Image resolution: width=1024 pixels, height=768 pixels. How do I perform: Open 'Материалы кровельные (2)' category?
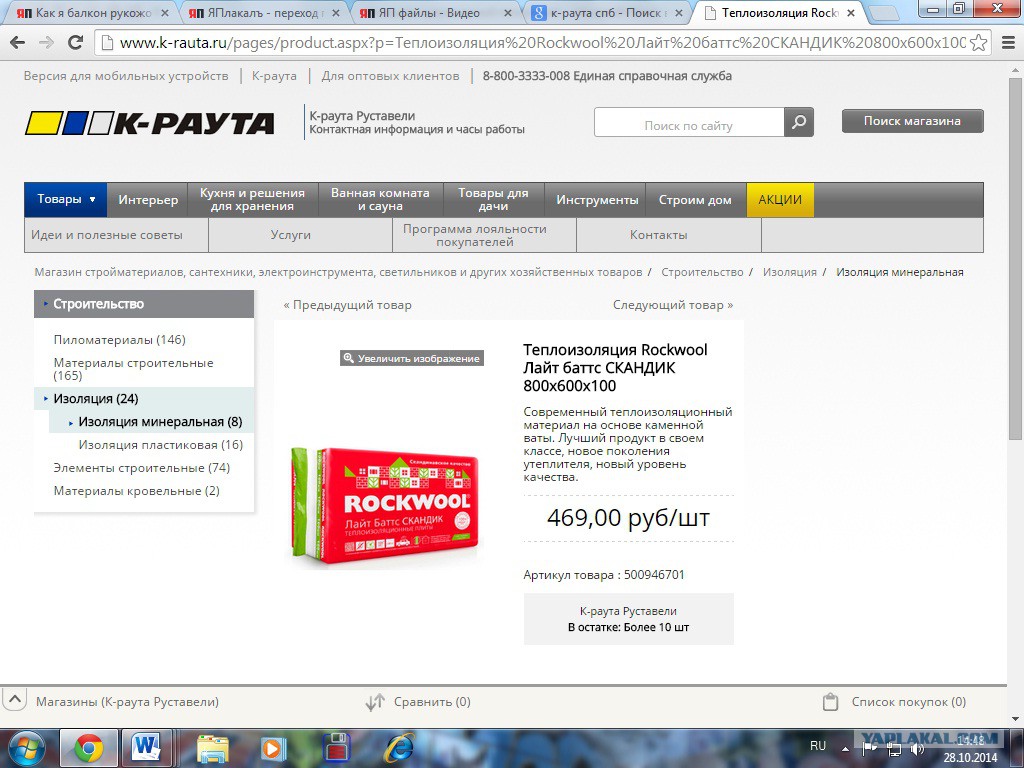[136, 490]
